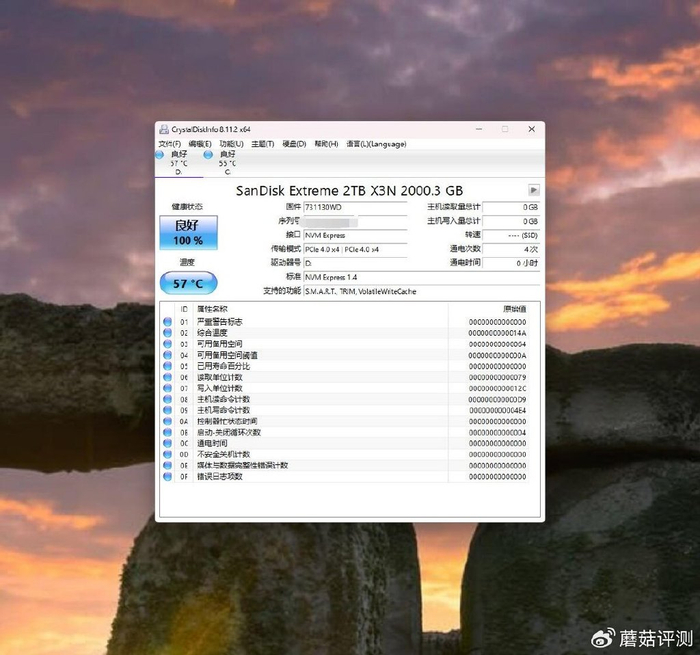Click the 通电次数 value 4 次

click(x=511, y=249)
